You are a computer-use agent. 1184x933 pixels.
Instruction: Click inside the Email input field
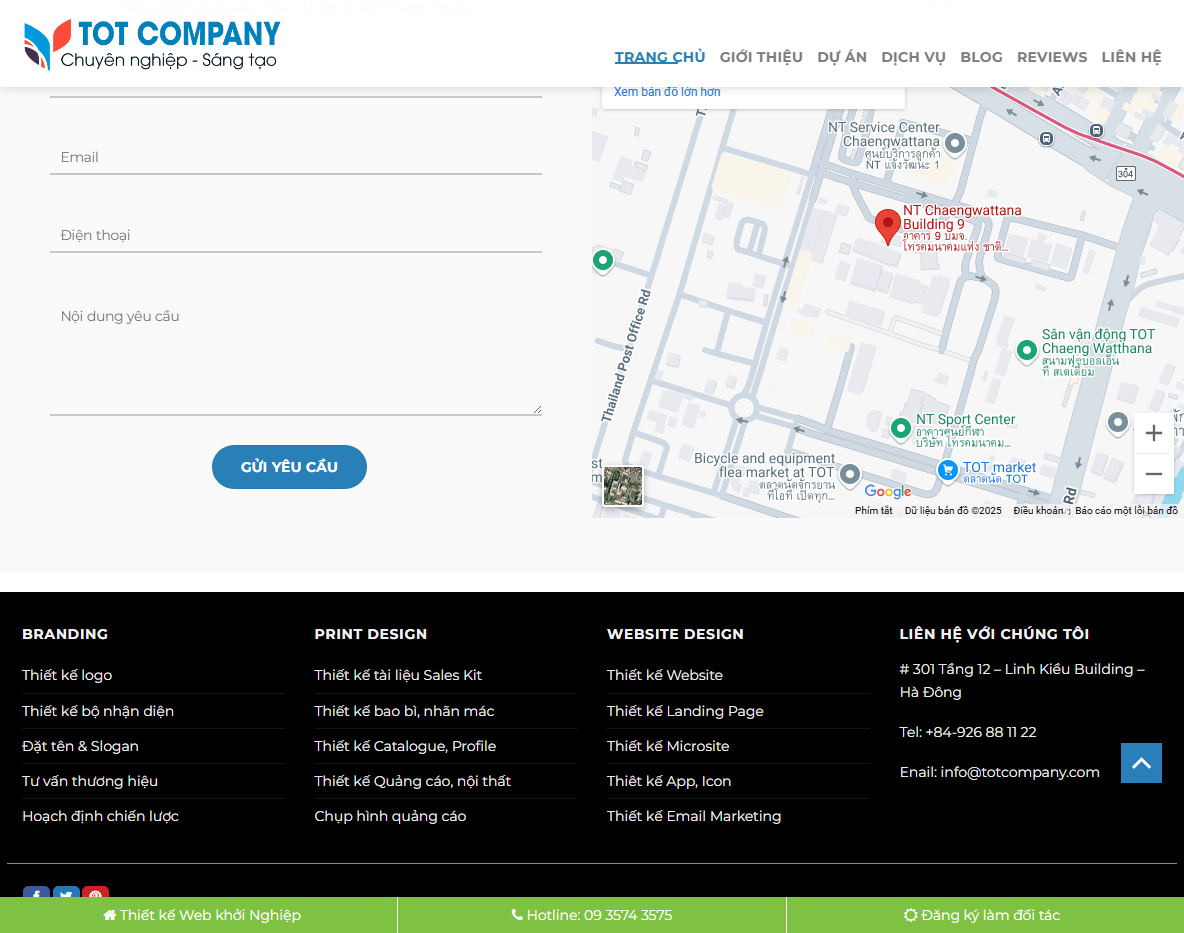point(296,157)
